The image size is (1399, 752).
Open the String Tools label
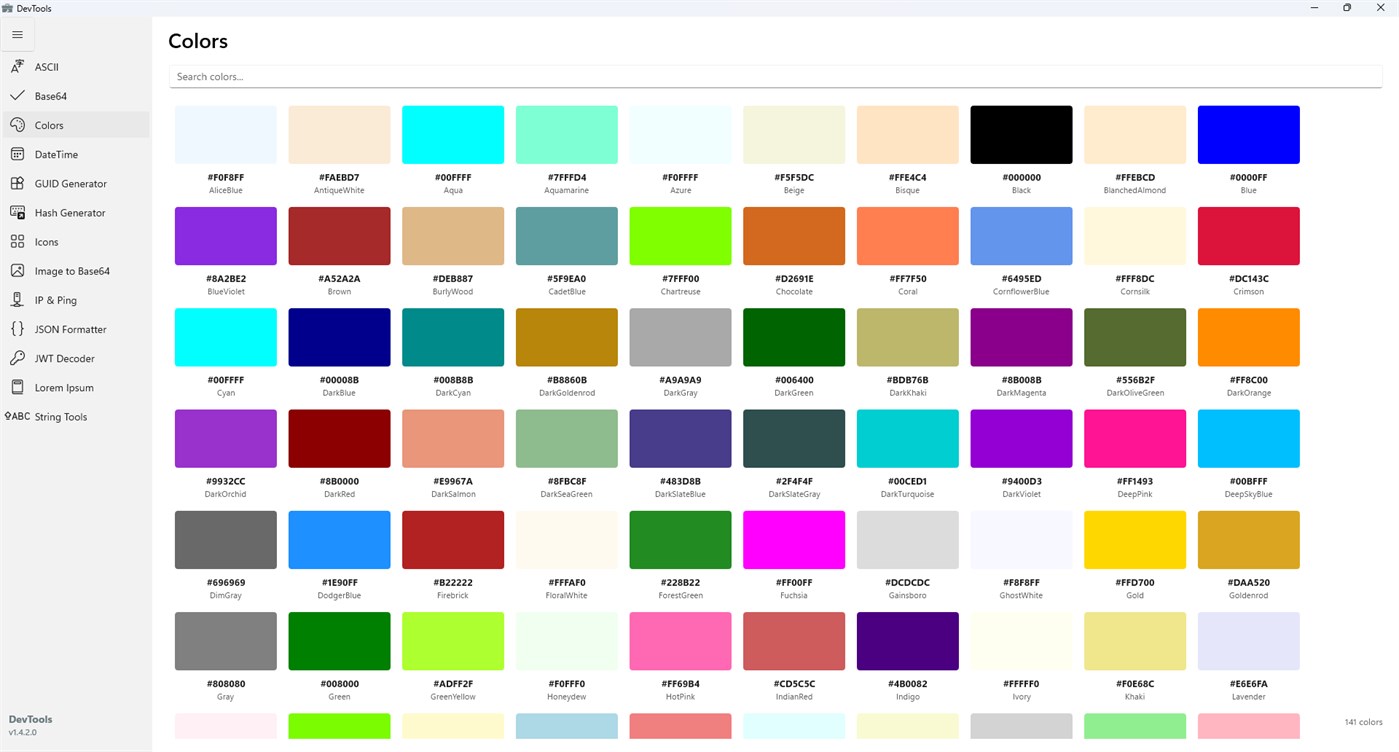[61, 417]
